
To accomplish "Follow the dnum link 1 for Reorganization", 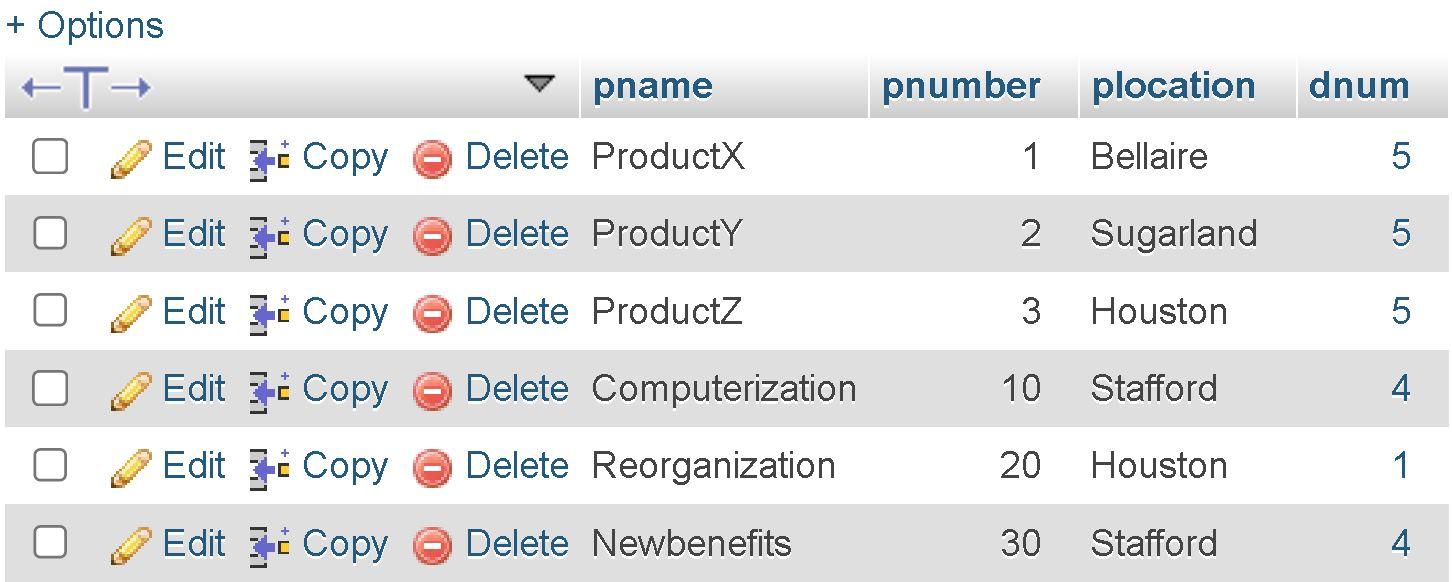I will coord(1401,465).
